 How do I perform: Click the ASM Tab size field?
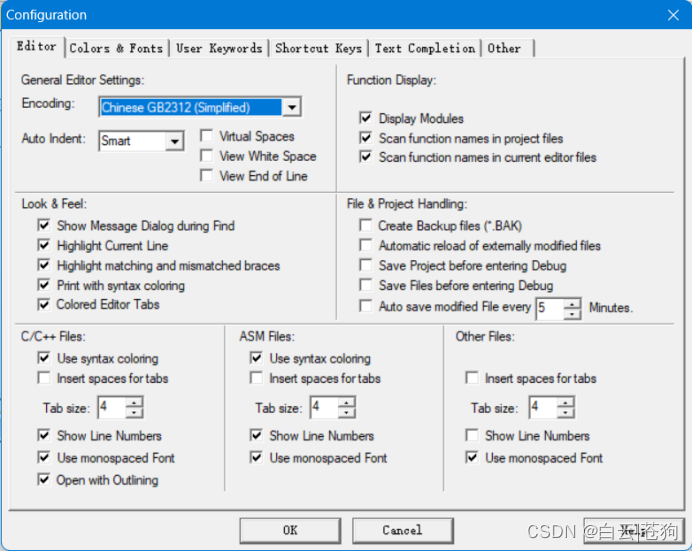324,407
